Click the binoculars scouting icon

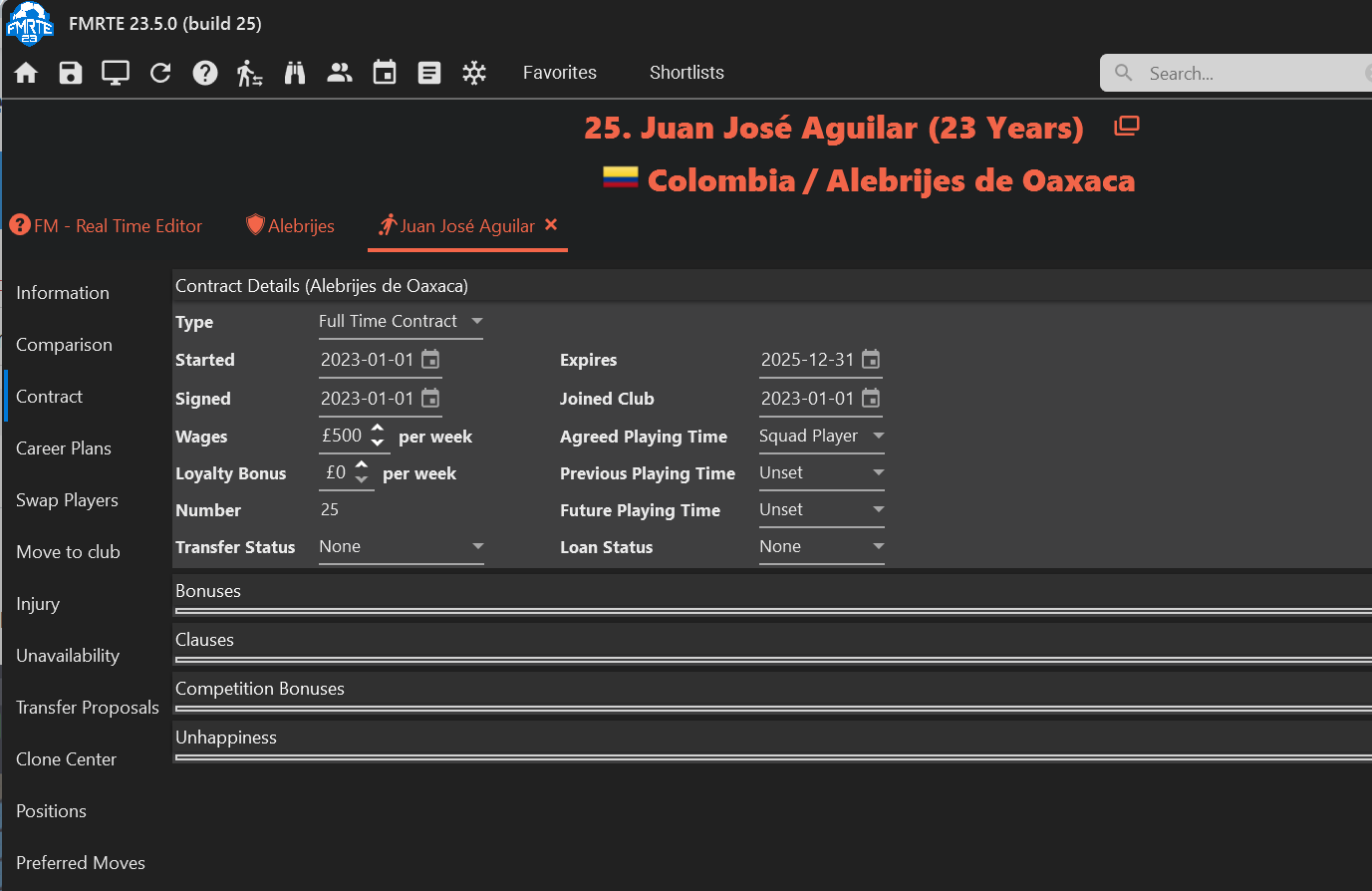pos(295,73)
